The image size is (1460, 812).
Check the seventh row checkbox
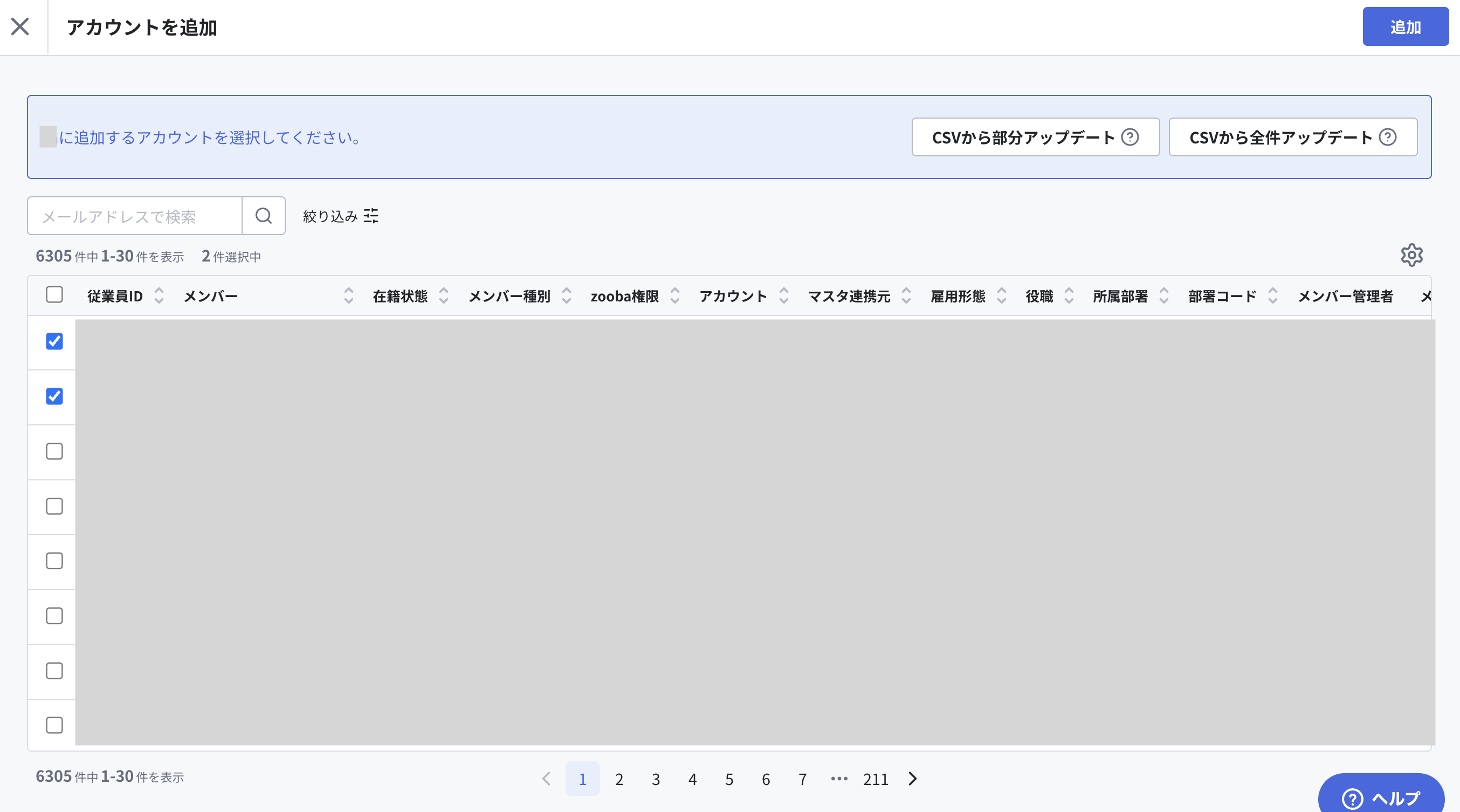[x=54, y=671]
